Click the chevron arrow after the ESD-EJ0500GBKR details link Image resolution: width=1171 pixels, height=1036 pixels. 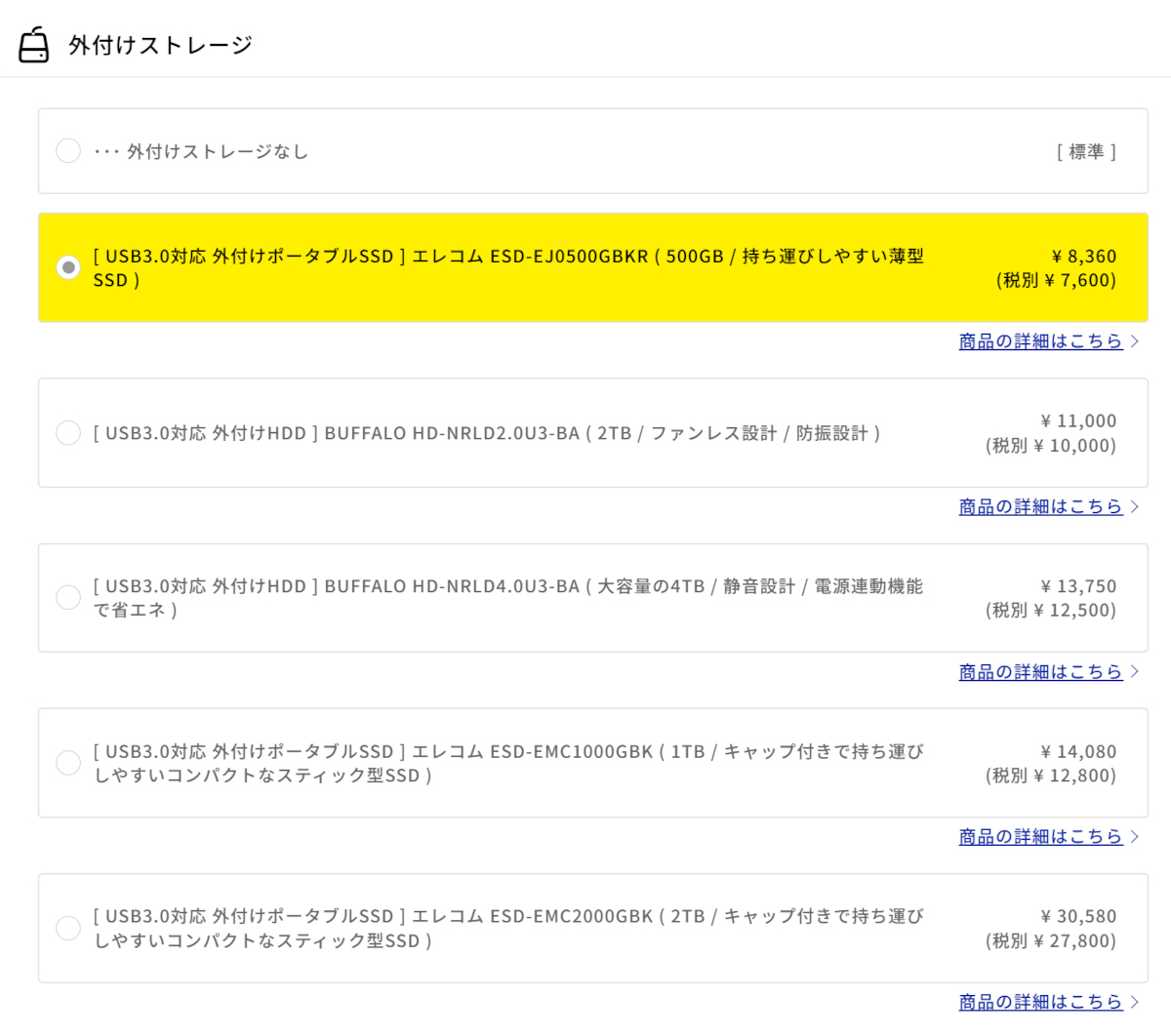coord(1134,341)
